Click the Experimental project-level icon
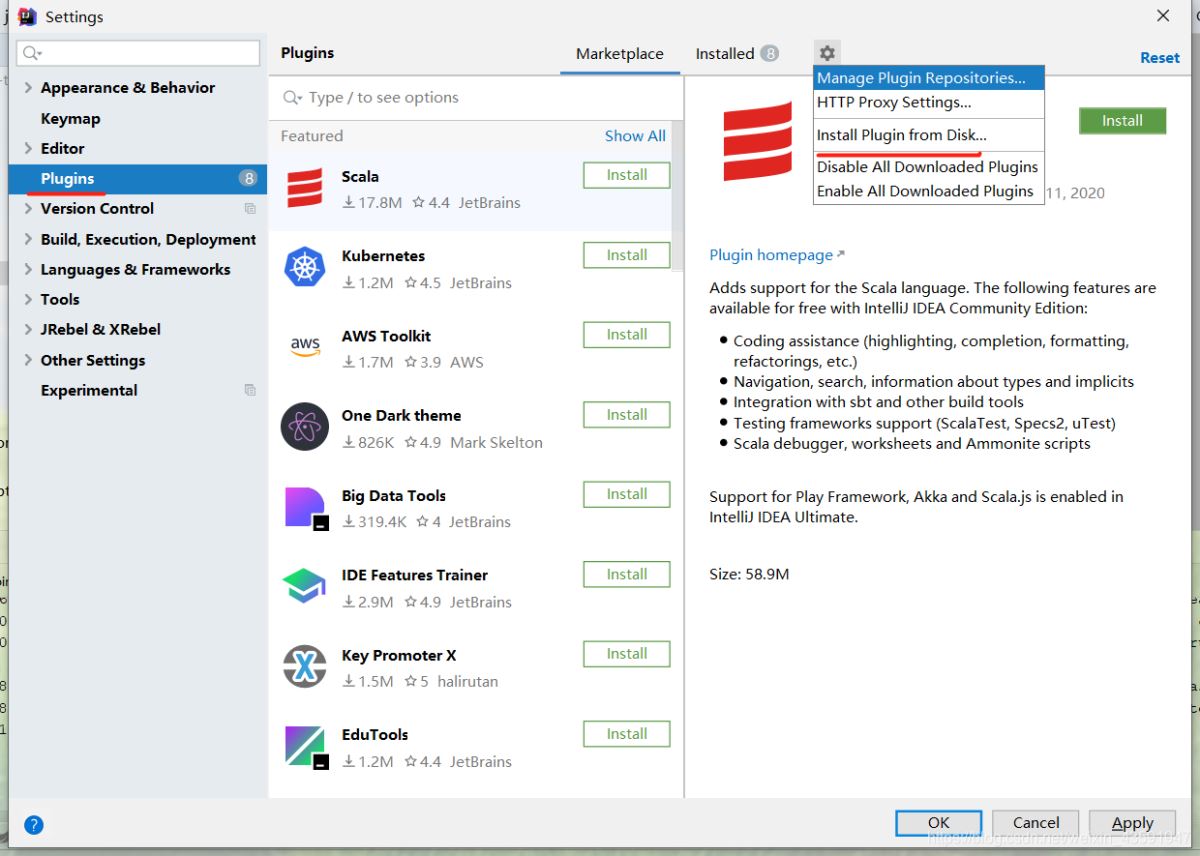The image size is (1200, 856). pyautogui.click(x=250, y=390)
